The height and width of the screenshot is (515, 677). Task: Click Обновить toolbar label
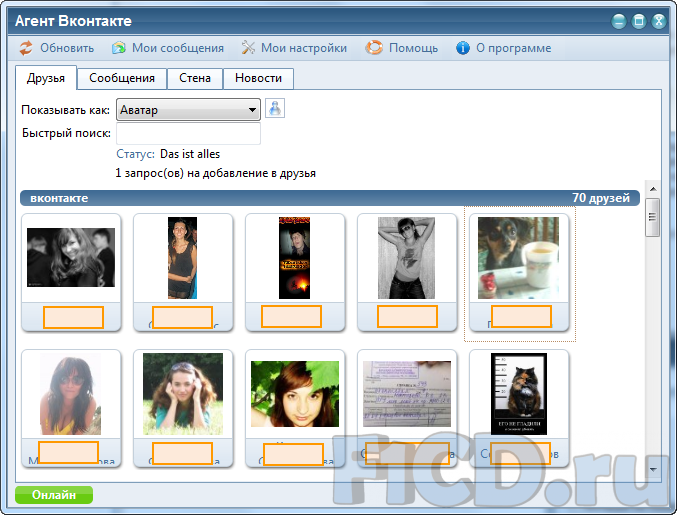click(x=67, y=48)
